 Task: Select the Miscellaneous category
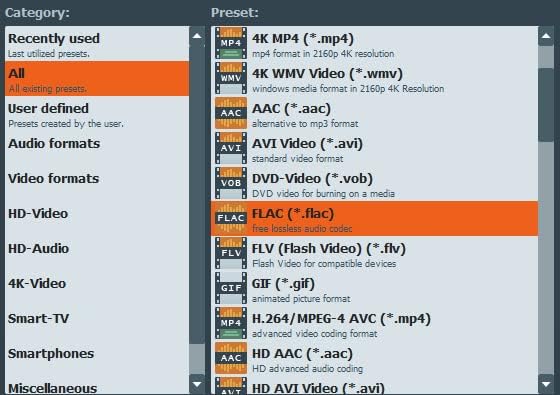(97, 386)
